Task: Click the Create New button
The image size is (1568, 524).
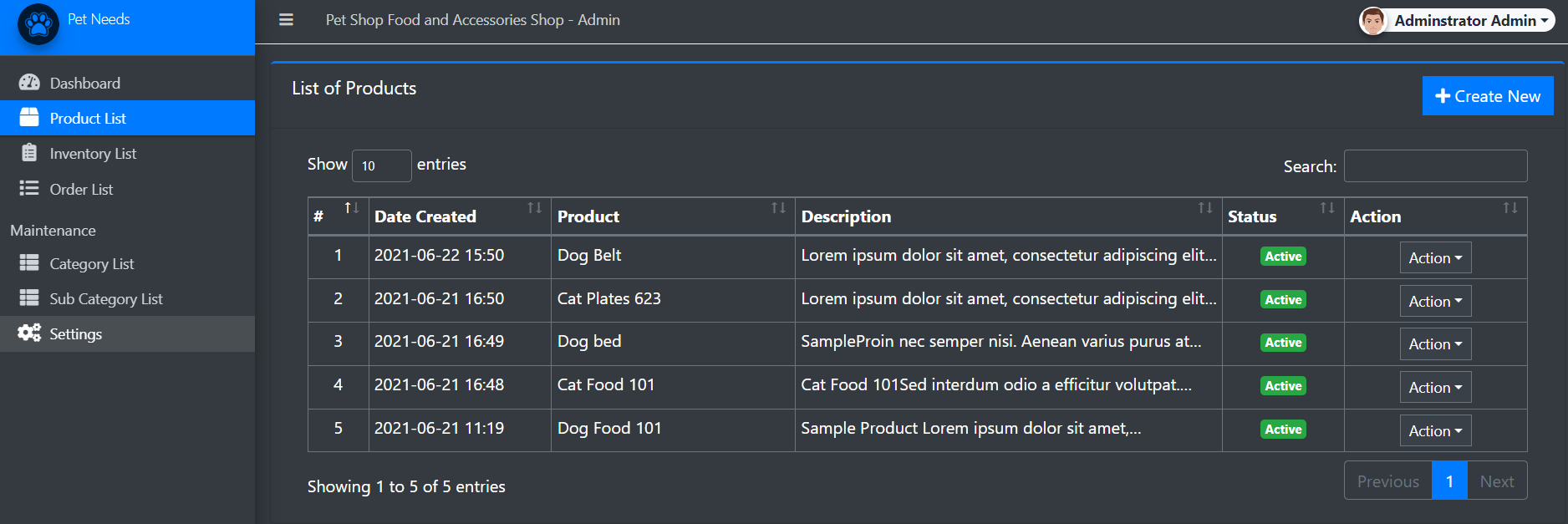Action: click(1487, 95)
